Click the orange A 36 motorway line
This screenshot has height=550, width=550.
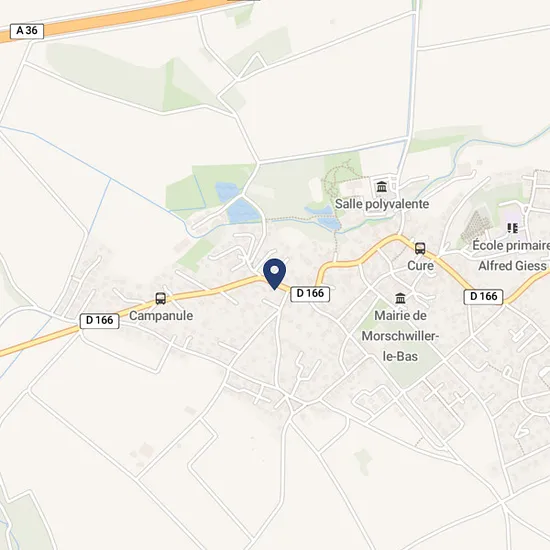click(116, 18)
